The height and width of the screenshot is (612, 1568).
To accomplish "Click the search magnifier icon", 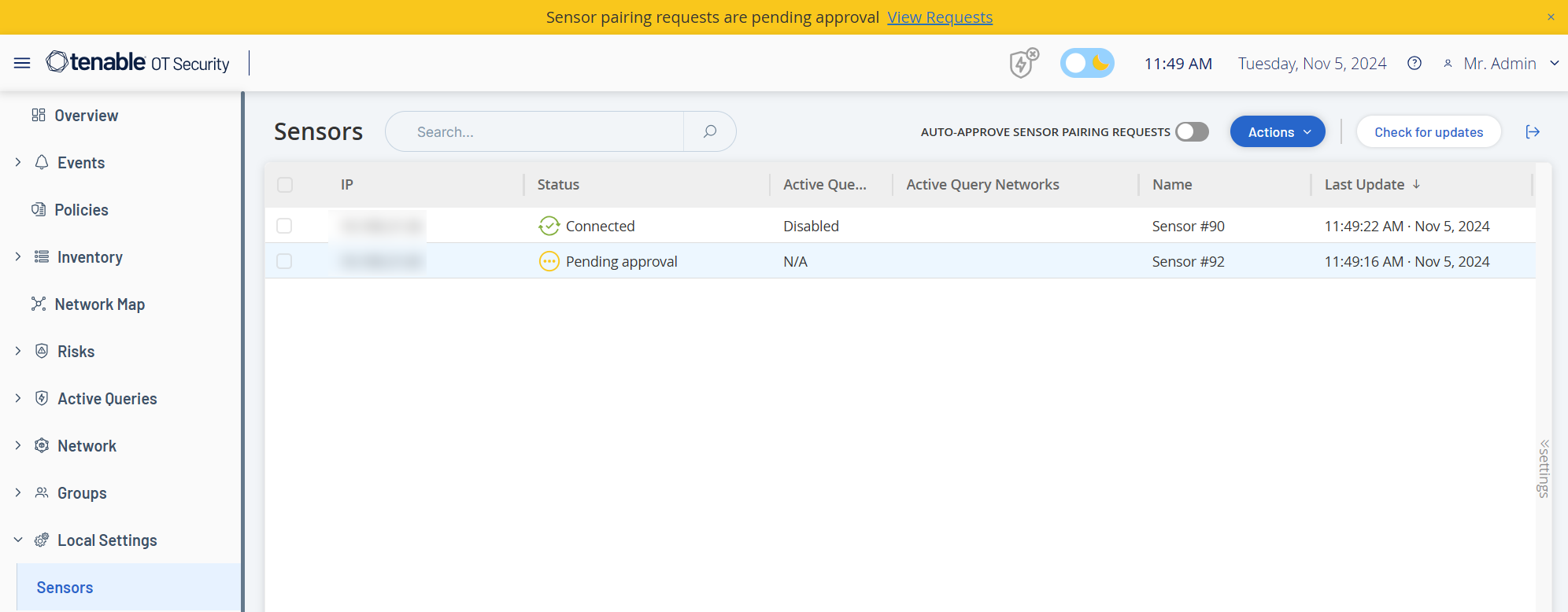I will click(x=709, y=131).
